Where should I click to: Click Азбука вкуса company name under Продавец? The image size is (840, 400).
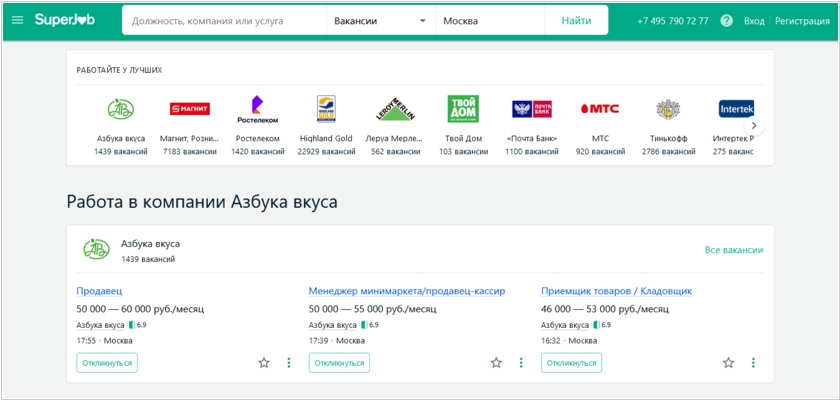(100, 325)
